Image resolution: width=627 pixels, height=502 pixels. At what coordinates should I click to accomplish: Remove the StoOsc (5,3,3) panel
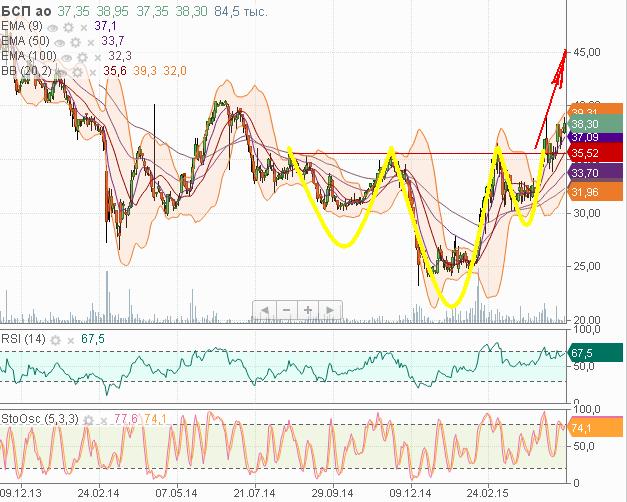point(104,420)
